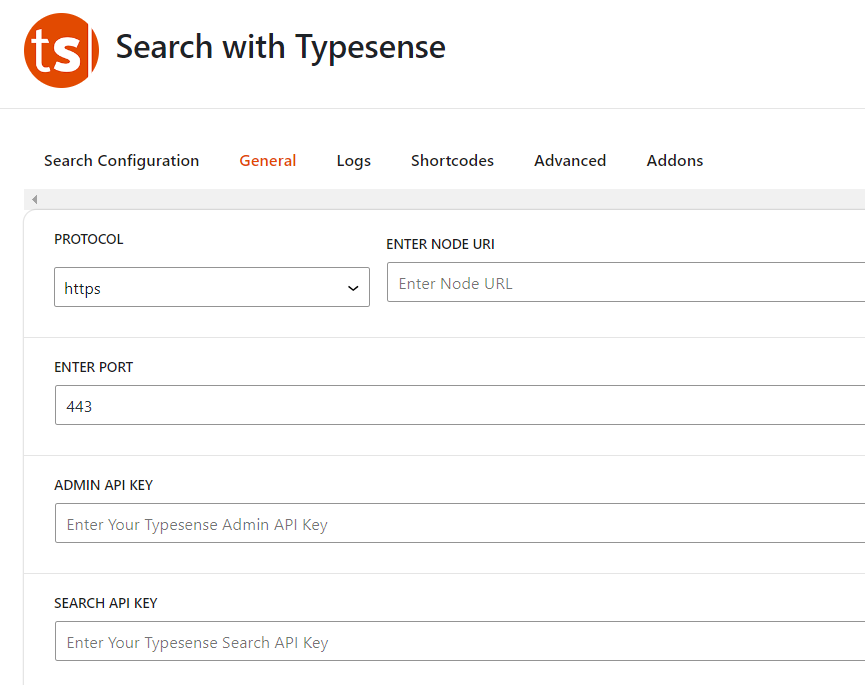The width and height of the screenshot is (865, 685).
Task: Click the scroll-left arrow below the tabs
Action: pyautogui.click(x=34, y=200)
